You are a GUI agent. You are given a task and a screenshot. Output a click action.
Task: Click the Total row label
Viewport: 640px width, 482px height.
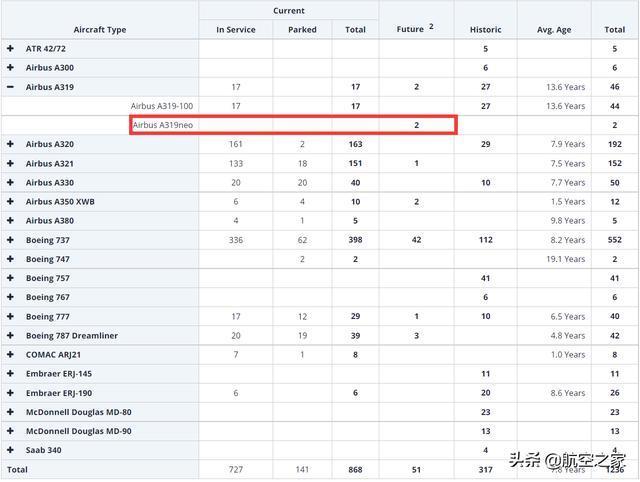point(17,469)
